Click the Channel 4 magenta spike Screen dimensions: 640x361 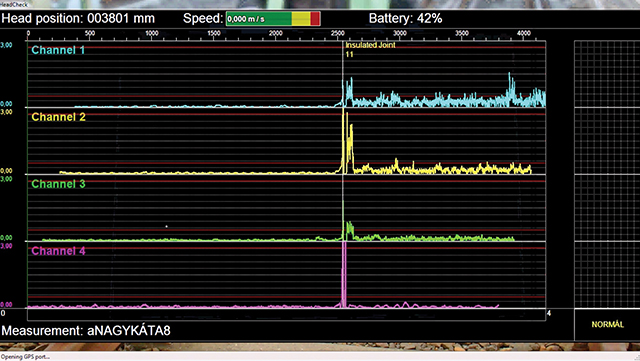pos(344,274)
